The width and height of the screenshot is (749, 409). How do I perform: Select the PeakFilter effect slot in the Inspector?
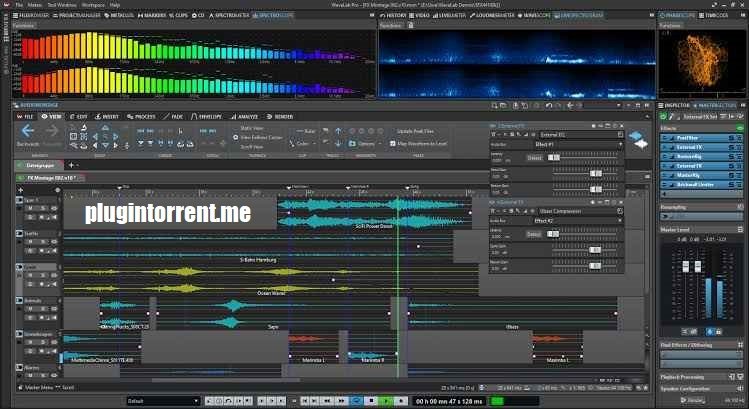tap(701, 138)
